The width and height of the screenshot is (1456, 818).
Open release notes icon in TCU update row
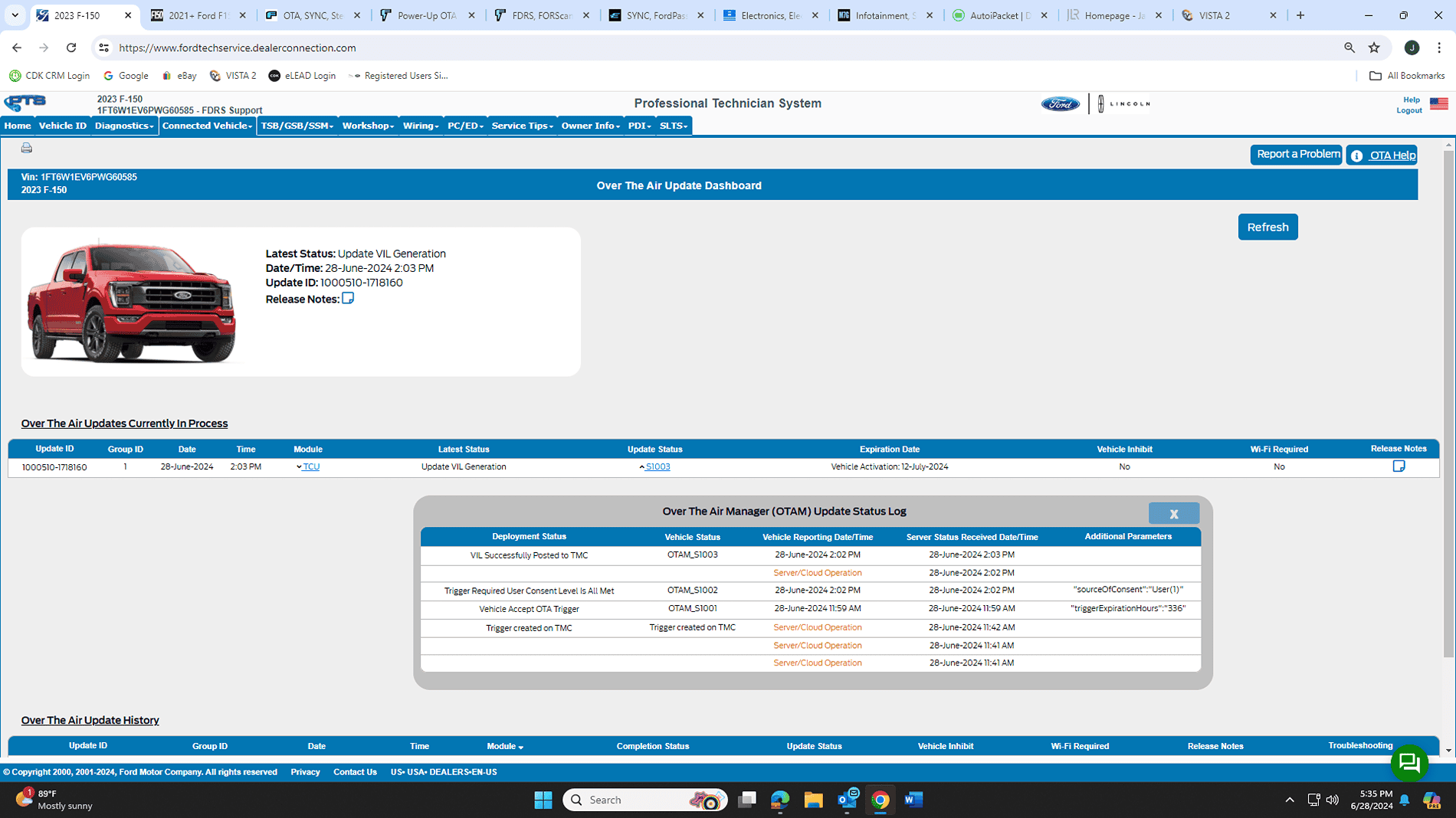[1399, 466]
